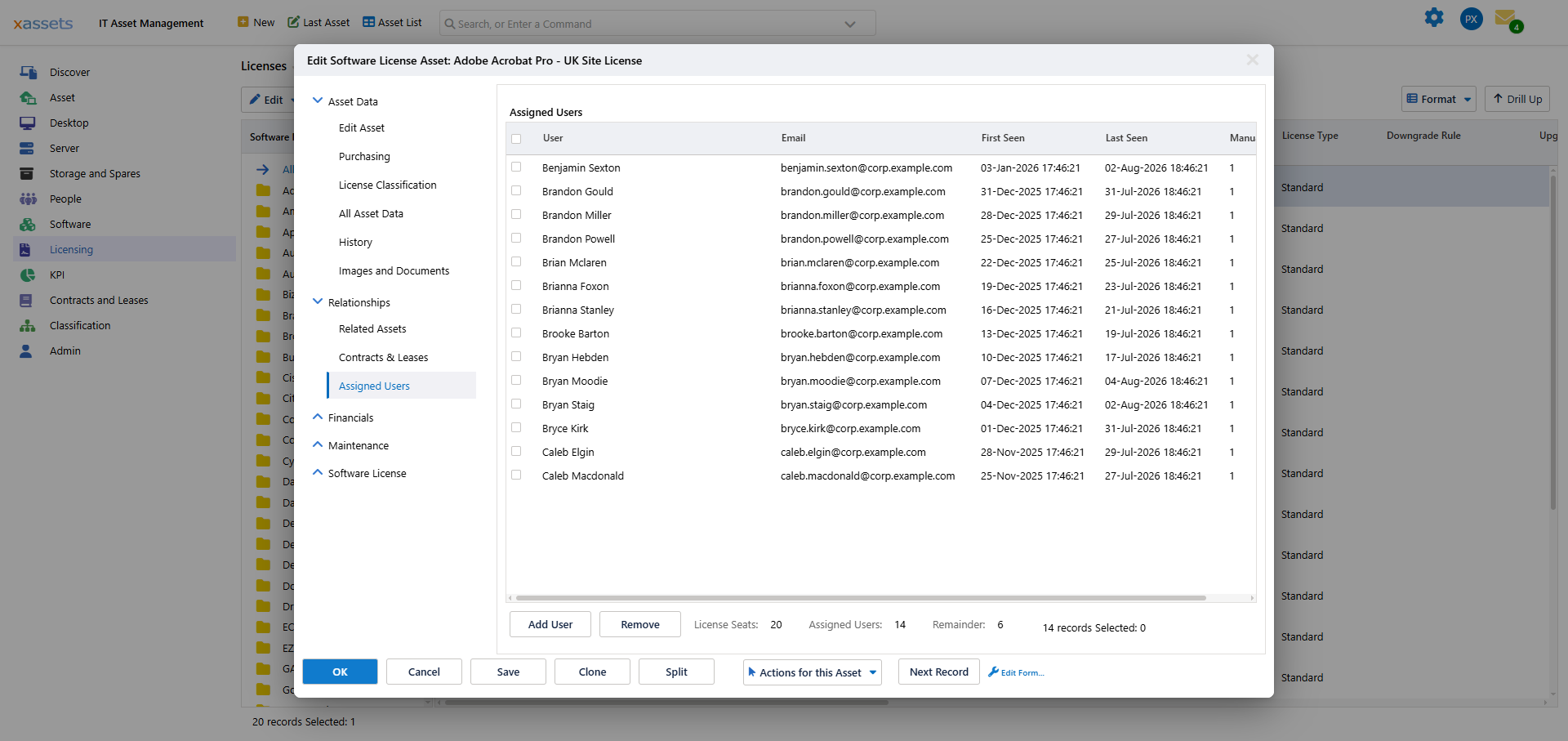Click the Contracts and Leases icon
The height and width of the screenshot is (741, 1568).
(26, 300)
